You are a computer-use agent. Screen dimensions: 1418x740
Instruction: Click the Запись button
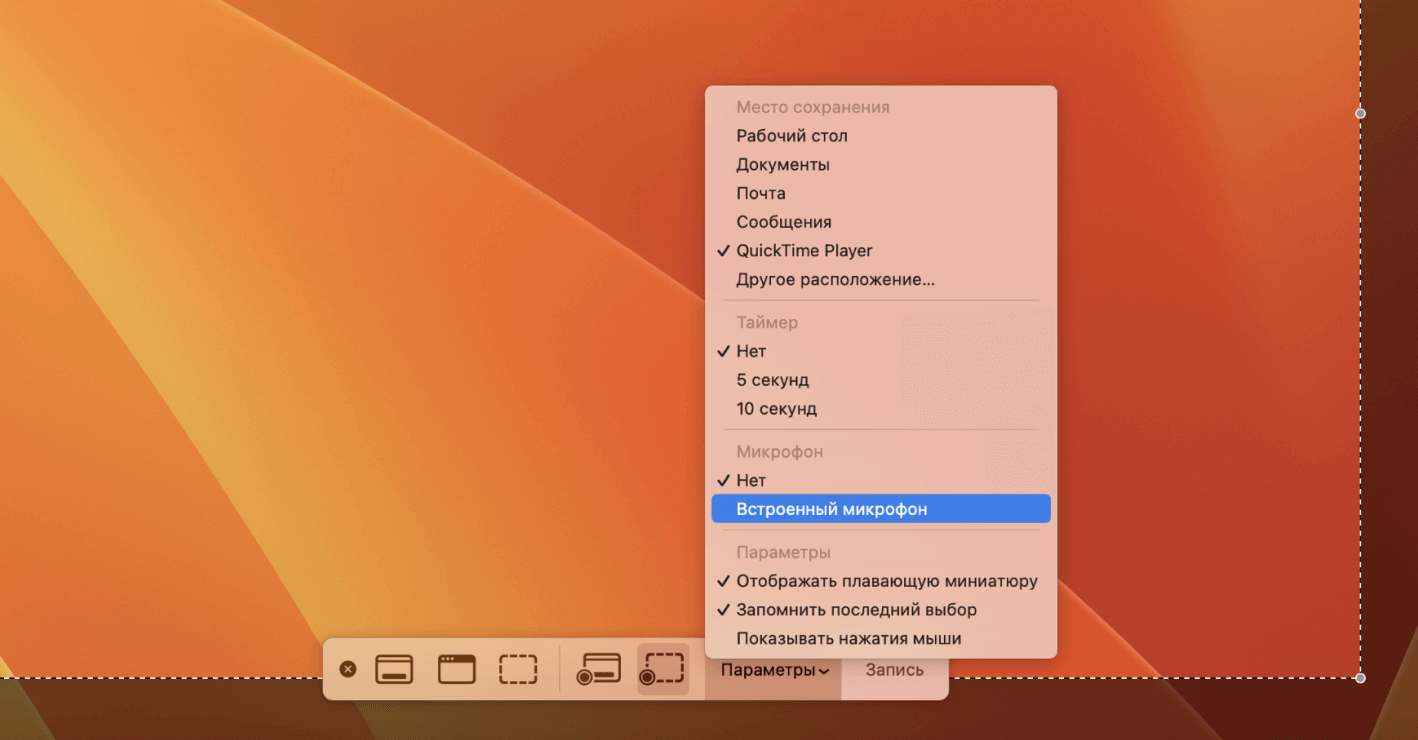click(894, 670)
